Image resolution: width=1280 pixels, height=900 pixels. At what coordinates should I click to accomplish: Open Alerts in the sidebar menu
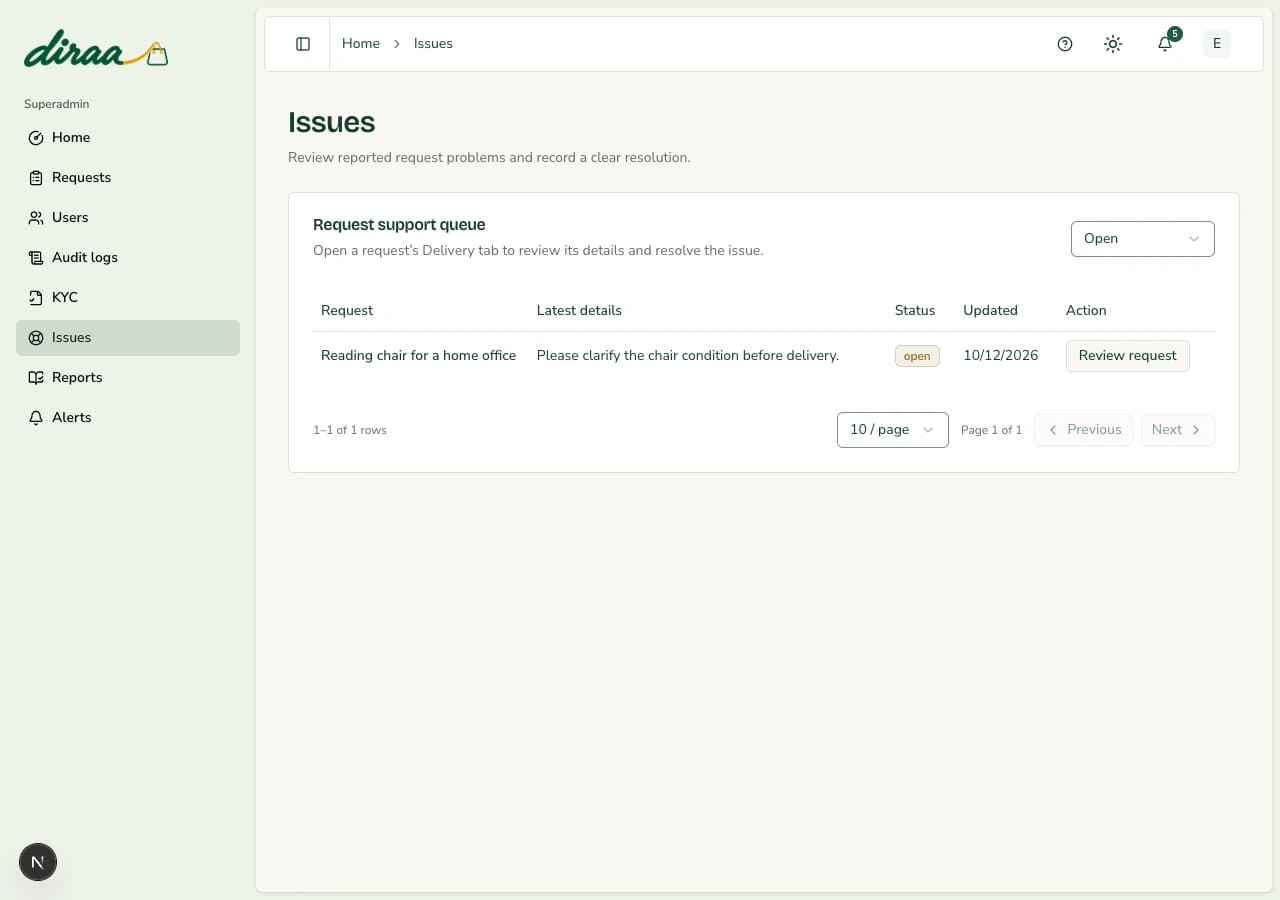pyautogui.click(x=128, y=418)
